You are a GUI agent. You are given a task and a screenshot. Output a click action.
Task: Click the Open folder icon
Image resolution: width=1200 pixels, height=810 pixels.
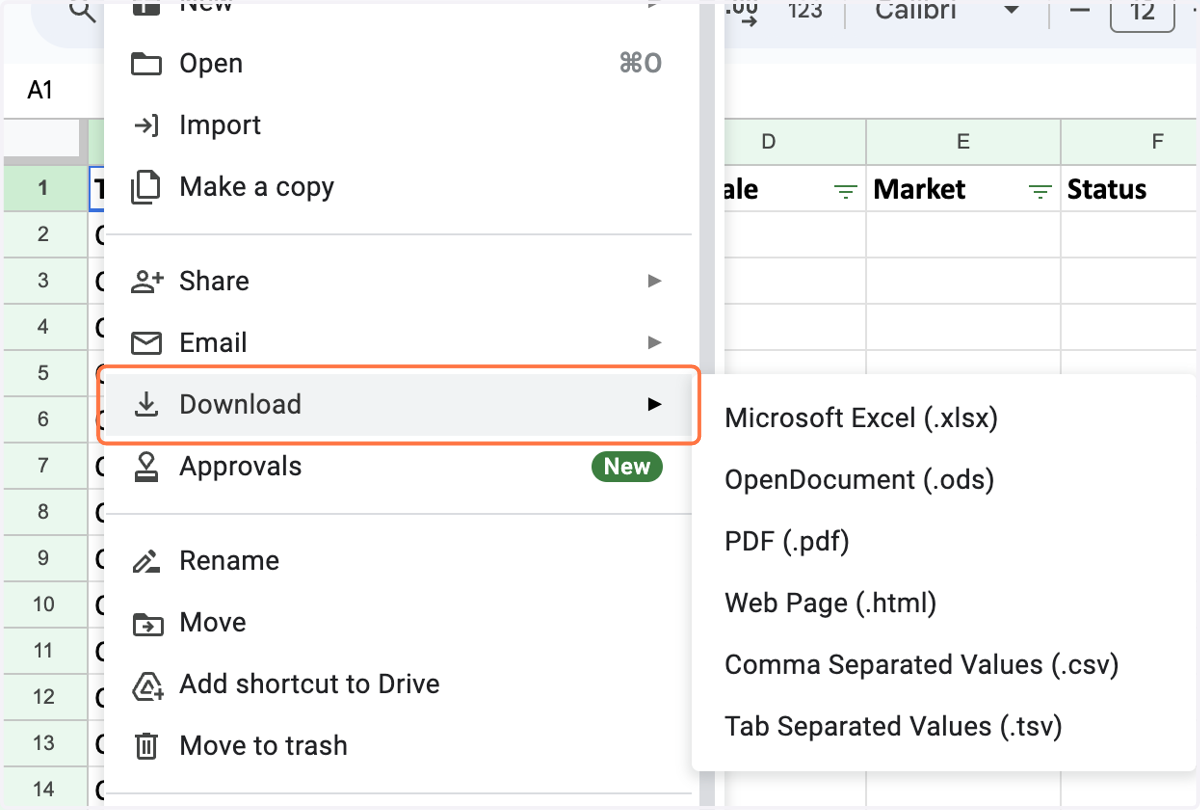pyautogui.click(x=146, y=64)
